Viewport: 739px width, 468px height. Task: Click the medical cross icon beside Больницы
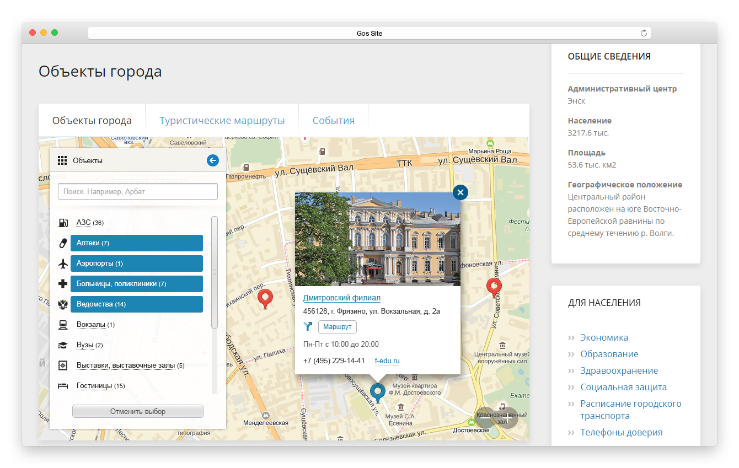click(x=63, y=284)
